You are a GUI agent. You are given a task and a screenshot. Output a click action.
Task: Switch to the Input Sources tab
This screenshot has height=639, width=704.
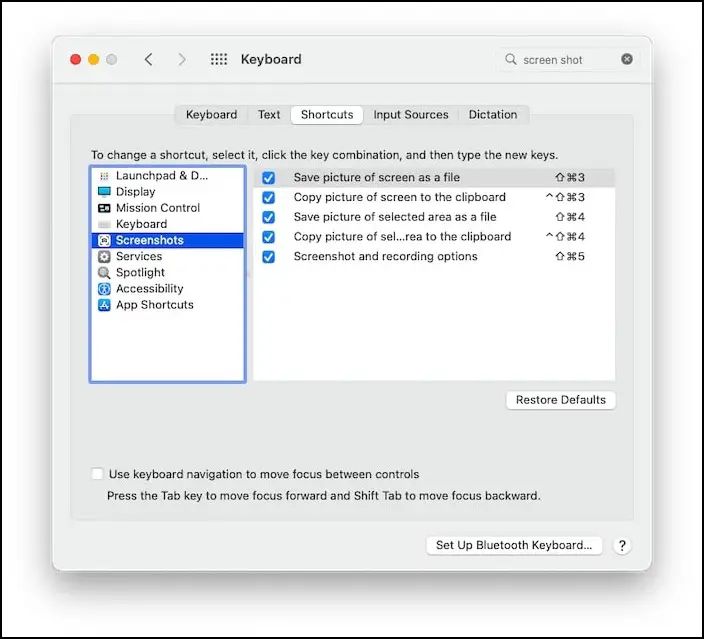411,115
